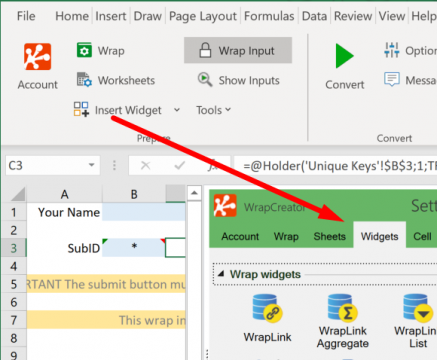437x360 pixels.
Task: Open the Review ribbon tab
Action: pyautogui.click(x=353, y=16)
